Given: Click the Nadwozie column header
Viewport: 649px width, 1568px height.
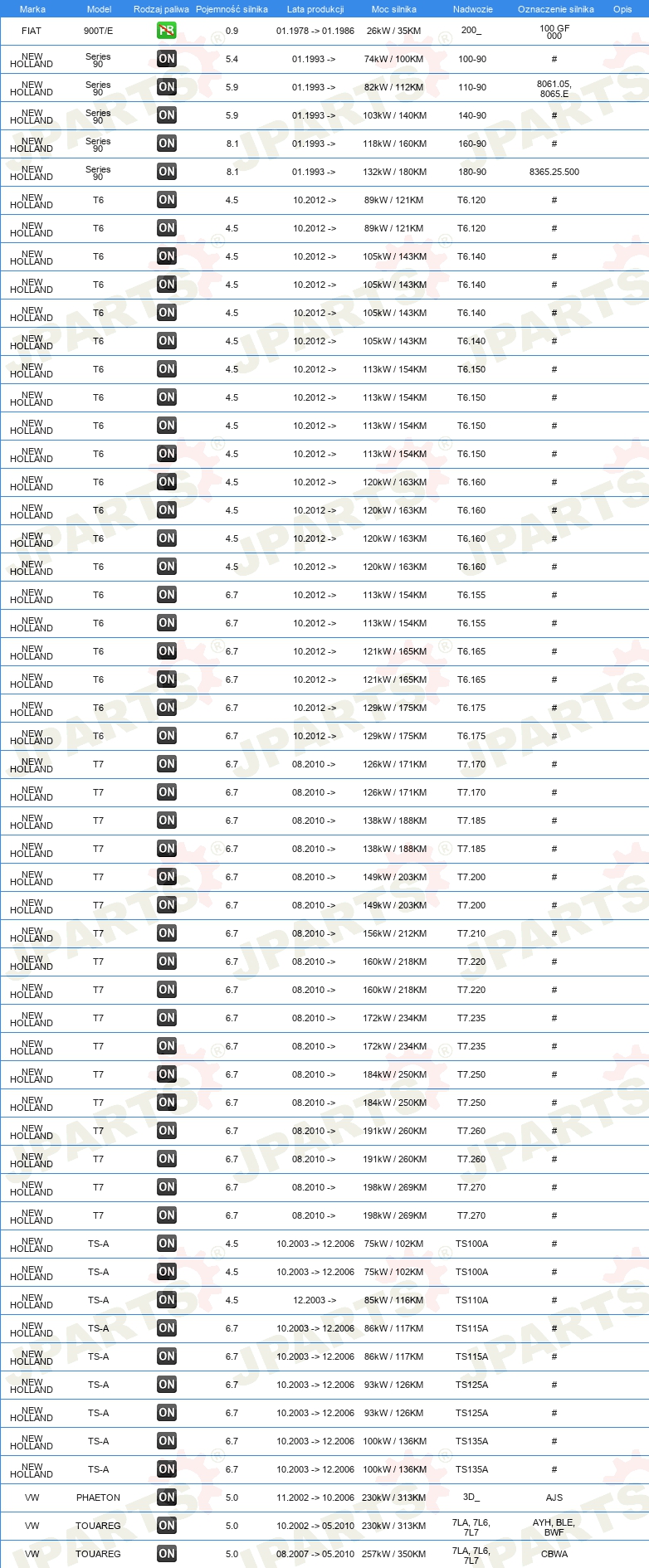Looking at the screenshot, I should click(472, 9).
